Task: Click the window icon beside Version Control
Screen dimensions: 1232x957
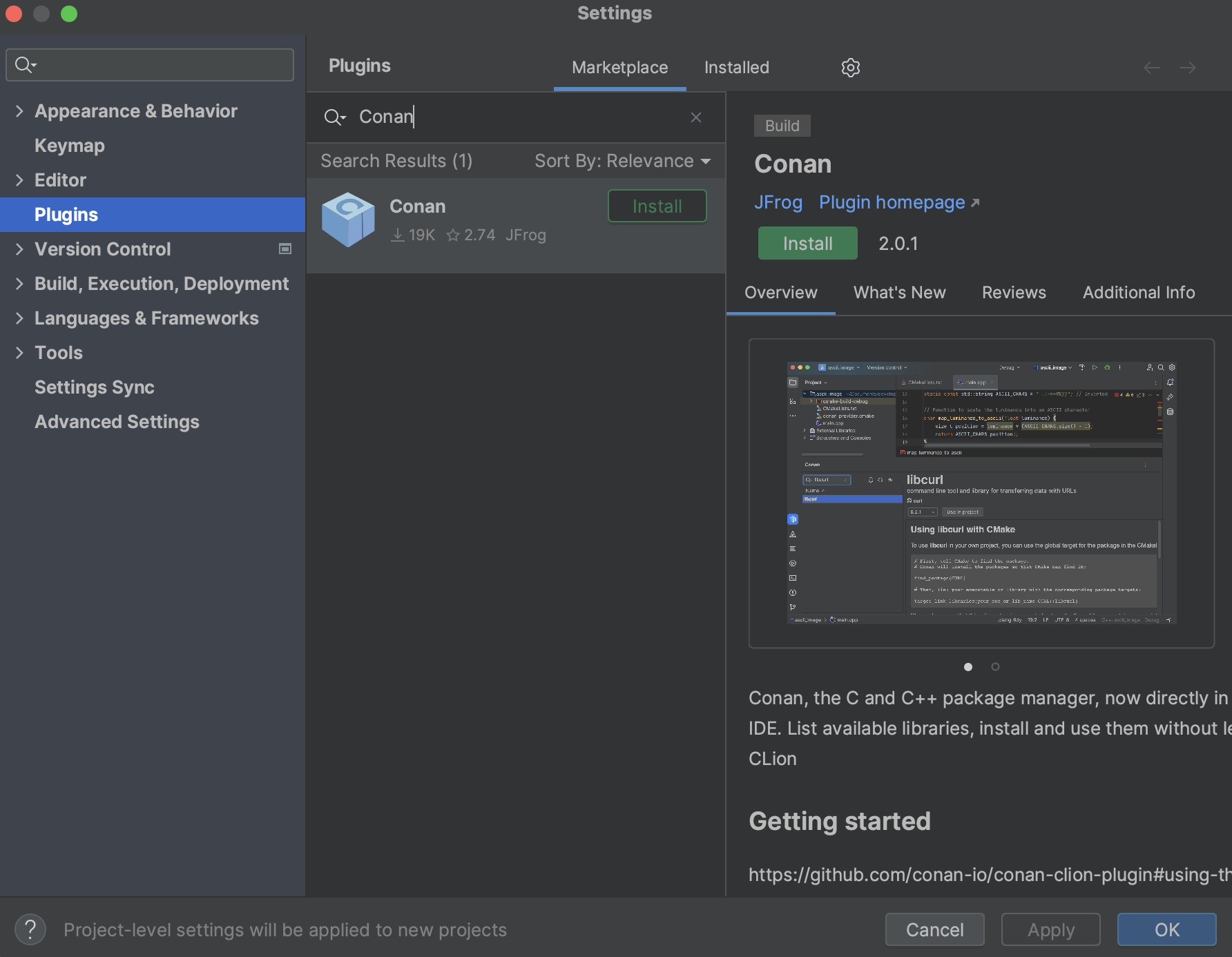Action: [285, 249]
